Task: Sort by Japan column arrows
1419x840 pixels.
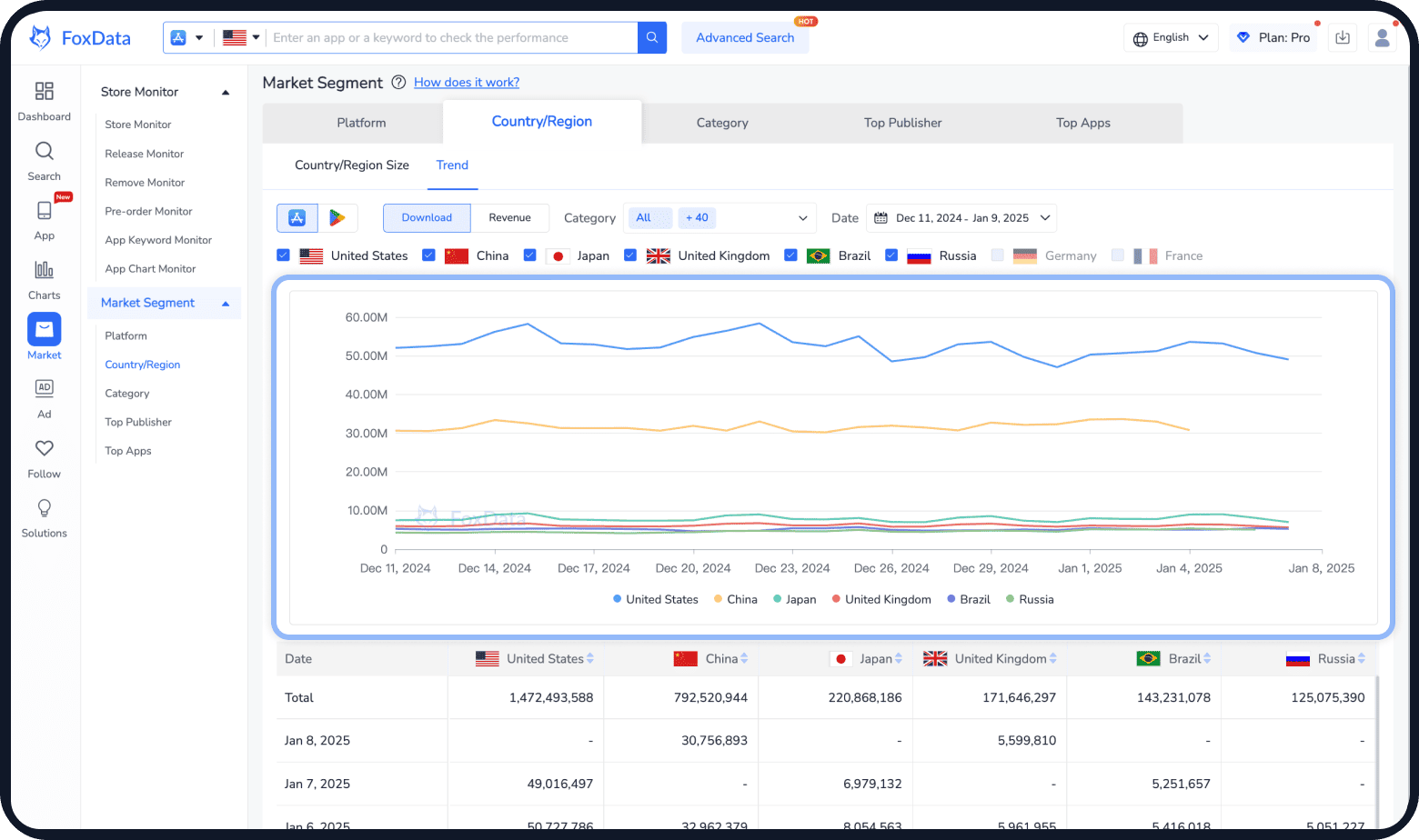Action: [899, 659]
